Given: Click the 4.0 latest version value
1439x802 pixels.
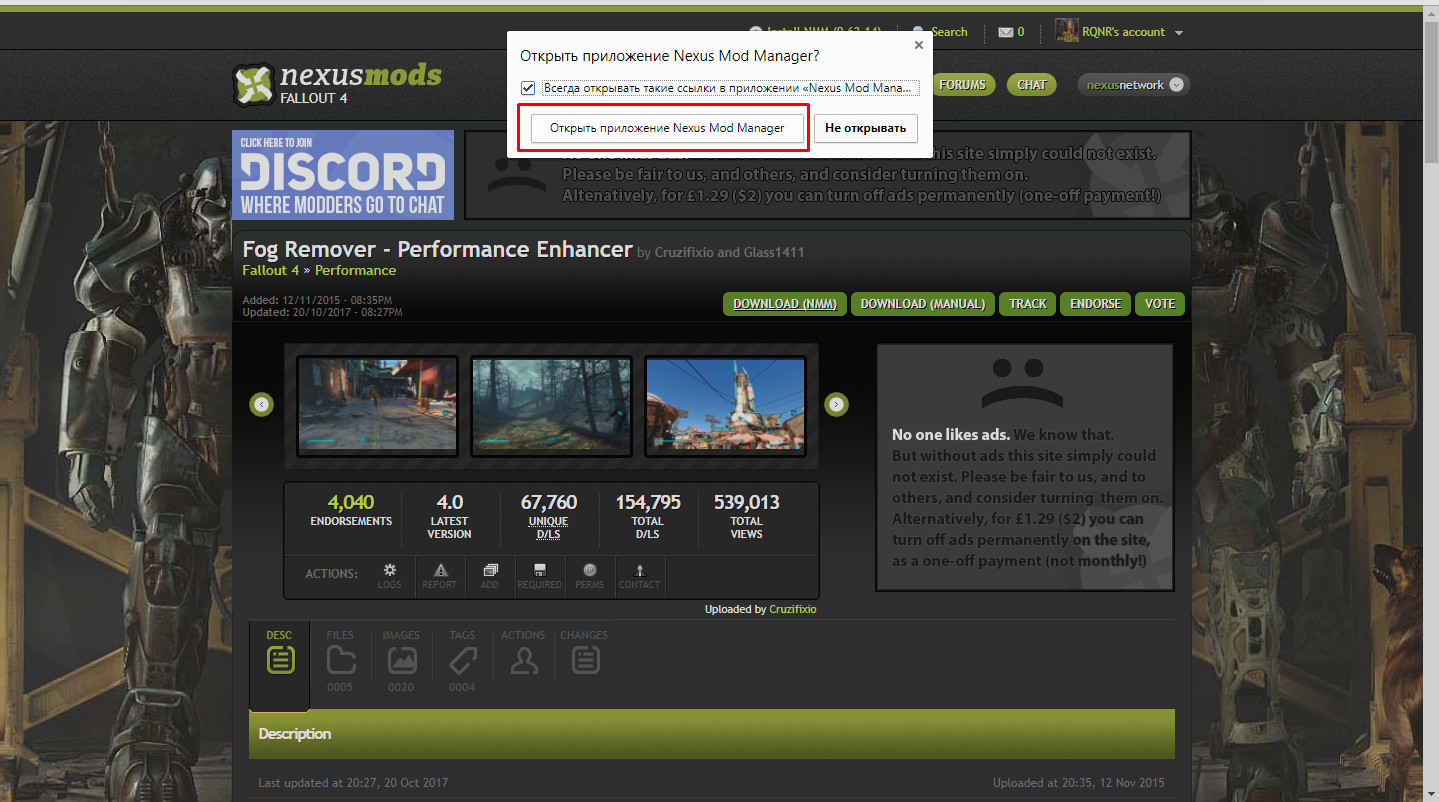Looking at the screenshot, I should pos(450,502).
